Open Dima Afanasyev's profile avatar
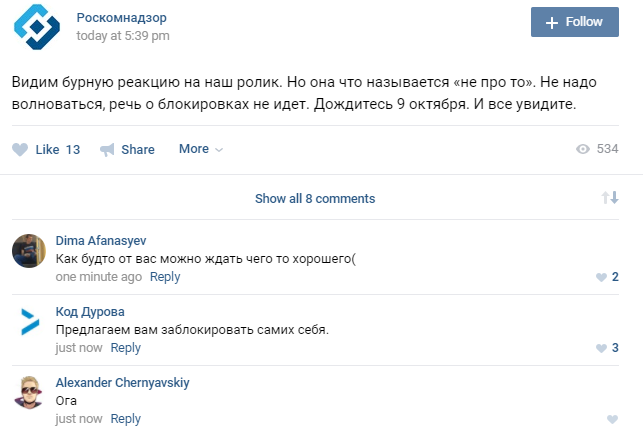This screenshot has height=432, width=643. (x=29, y=250)
